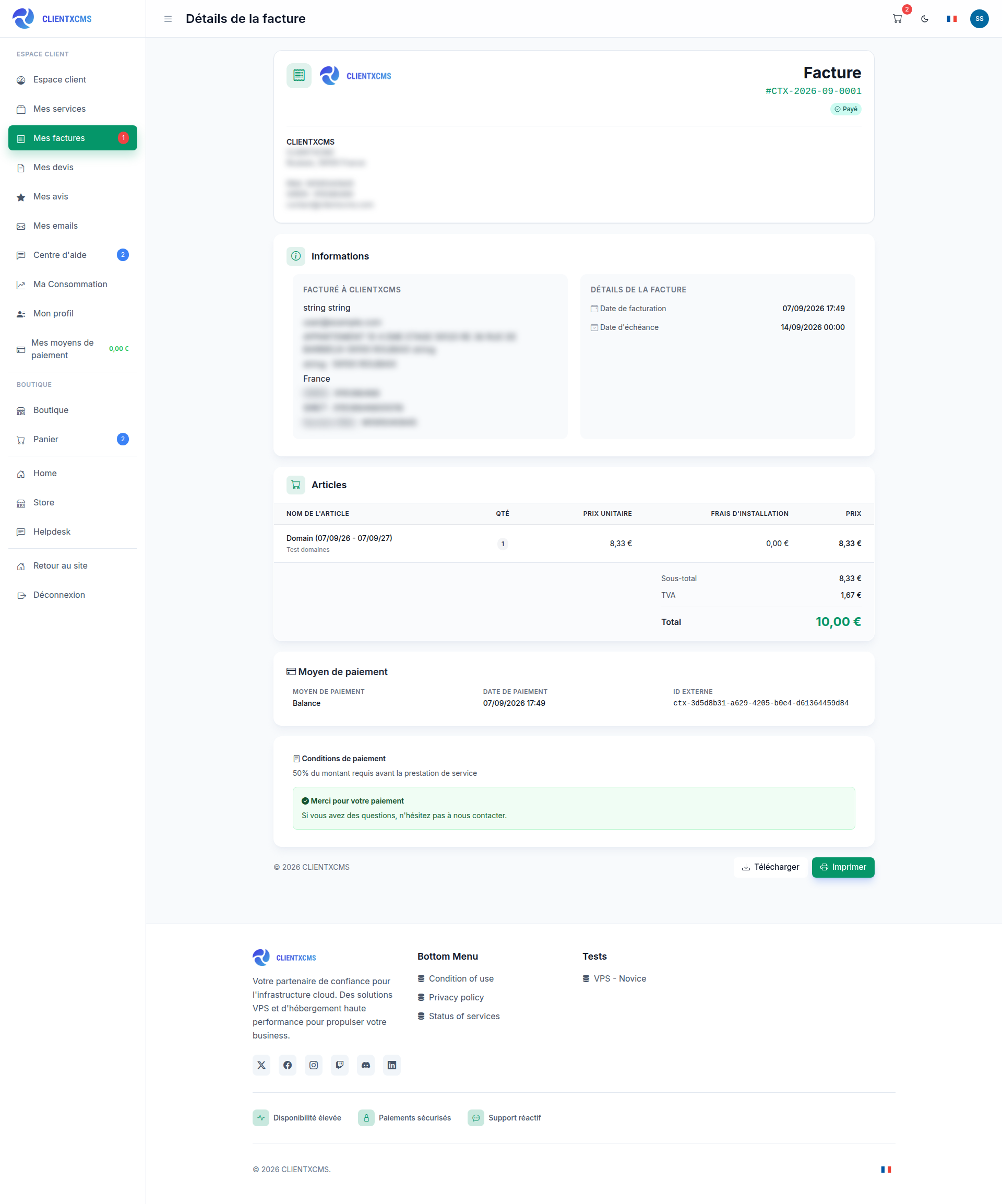The width and height of the screenshot is (1002, 1204).
Task: Open Ma Consommation in sidebar
Action: pyautogui.click(x=73, y=285)
